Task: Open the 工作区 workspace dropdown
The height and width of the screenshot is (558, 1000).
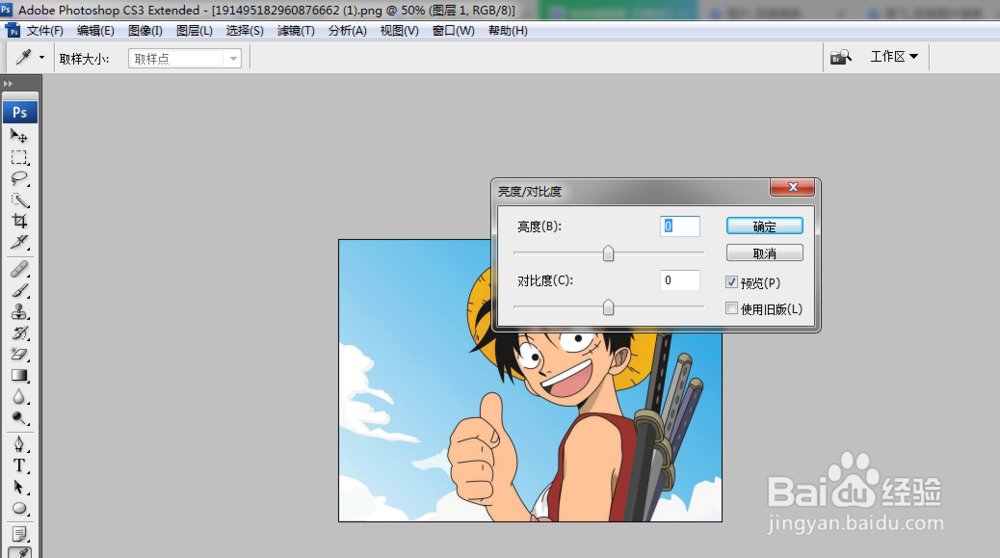Action: pyautogui.click(x=894, y=57)
